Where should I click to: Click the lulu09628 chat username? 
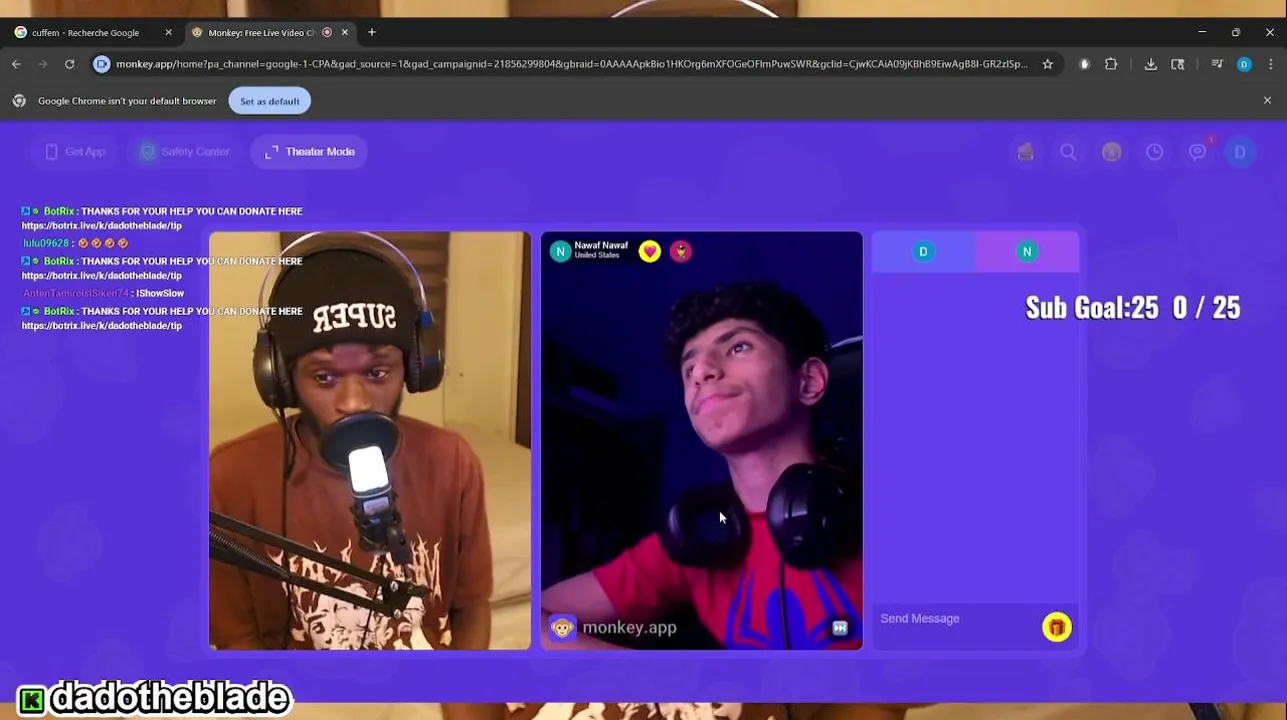46,243
